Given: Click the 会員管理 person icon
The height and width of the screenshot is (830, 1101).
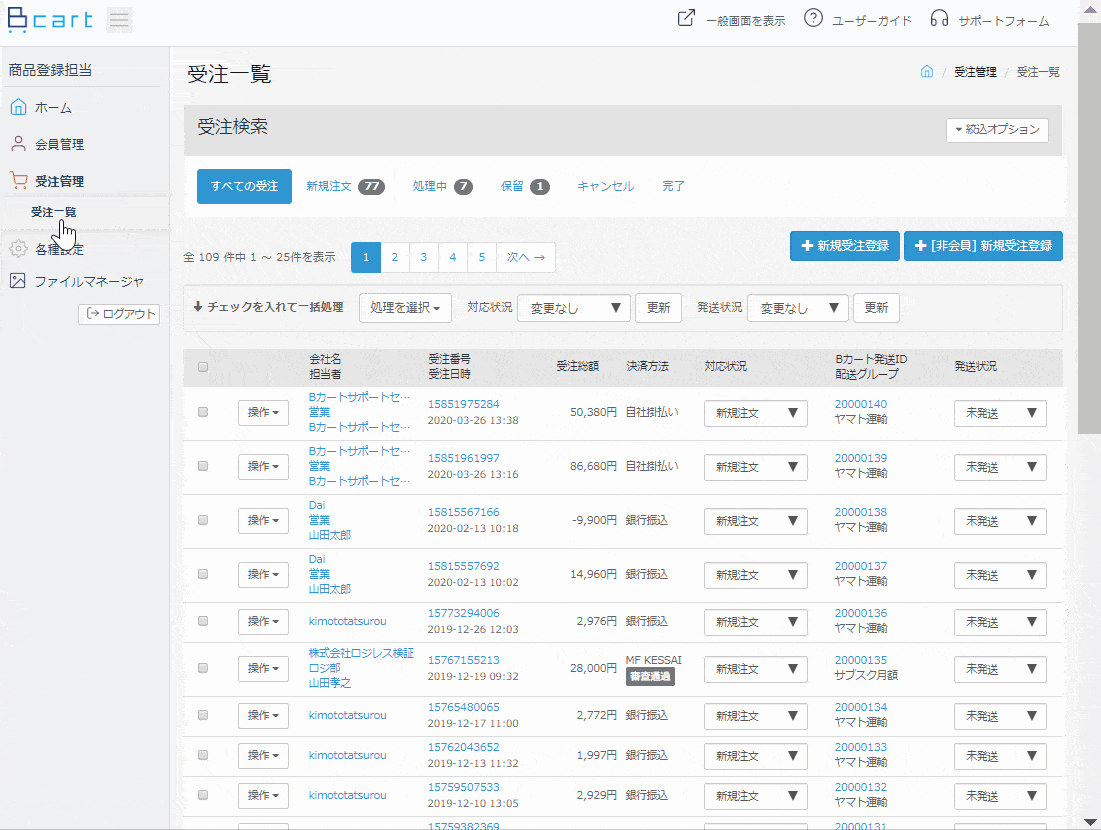Looking at the screenshot, I should [18, 144].
